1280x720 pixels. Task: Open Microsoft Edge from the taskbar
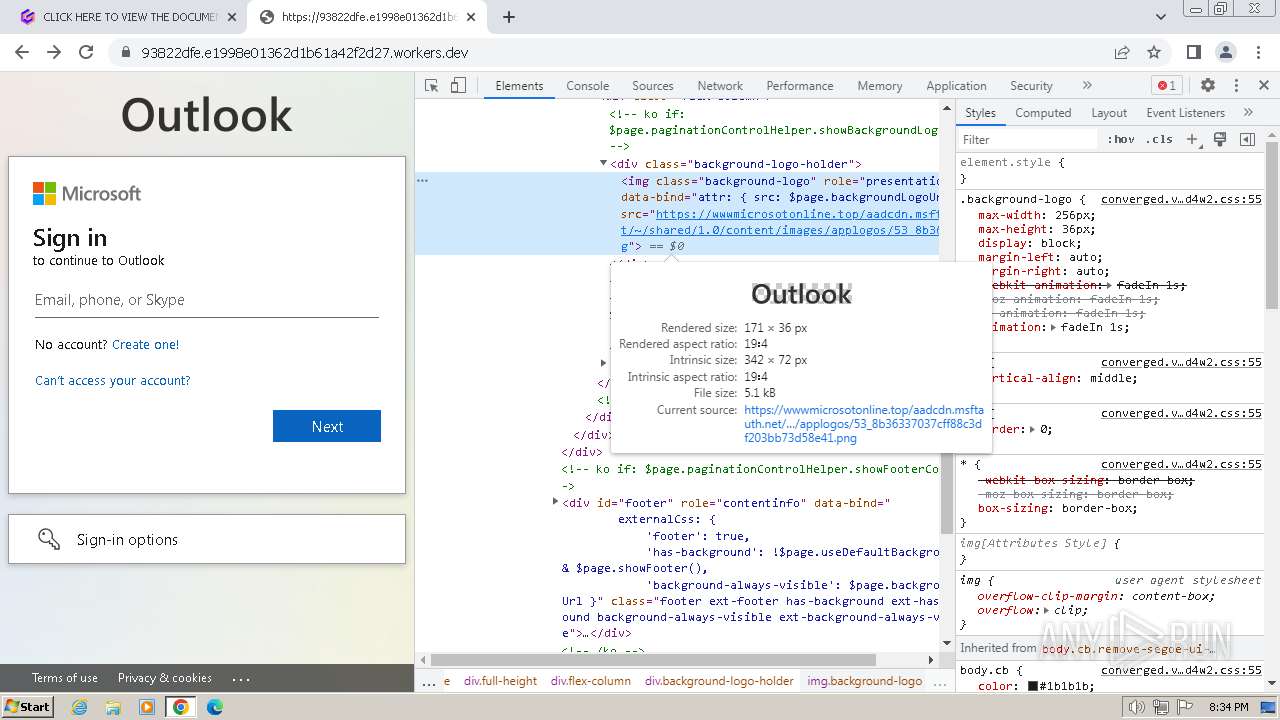(x=215, y=707)
